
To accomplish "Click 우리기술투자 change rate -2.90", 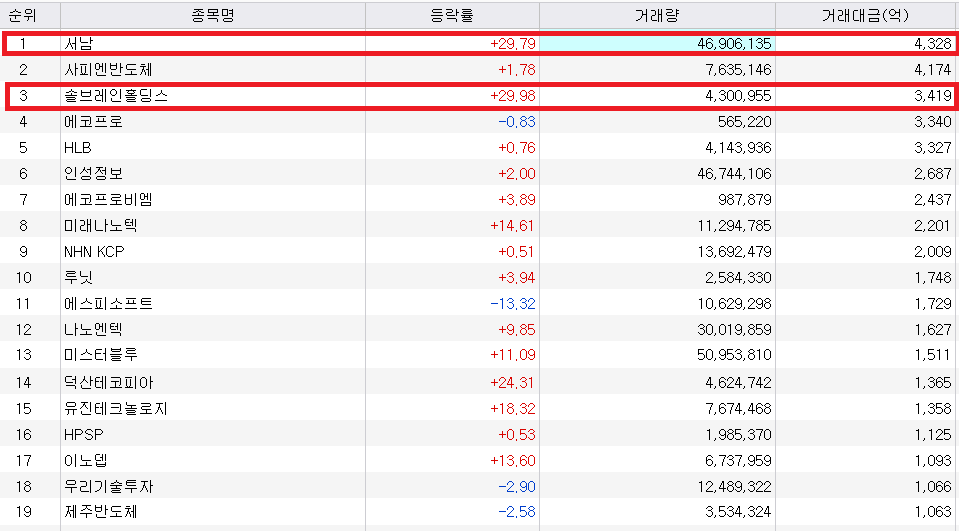I will 517,486.
